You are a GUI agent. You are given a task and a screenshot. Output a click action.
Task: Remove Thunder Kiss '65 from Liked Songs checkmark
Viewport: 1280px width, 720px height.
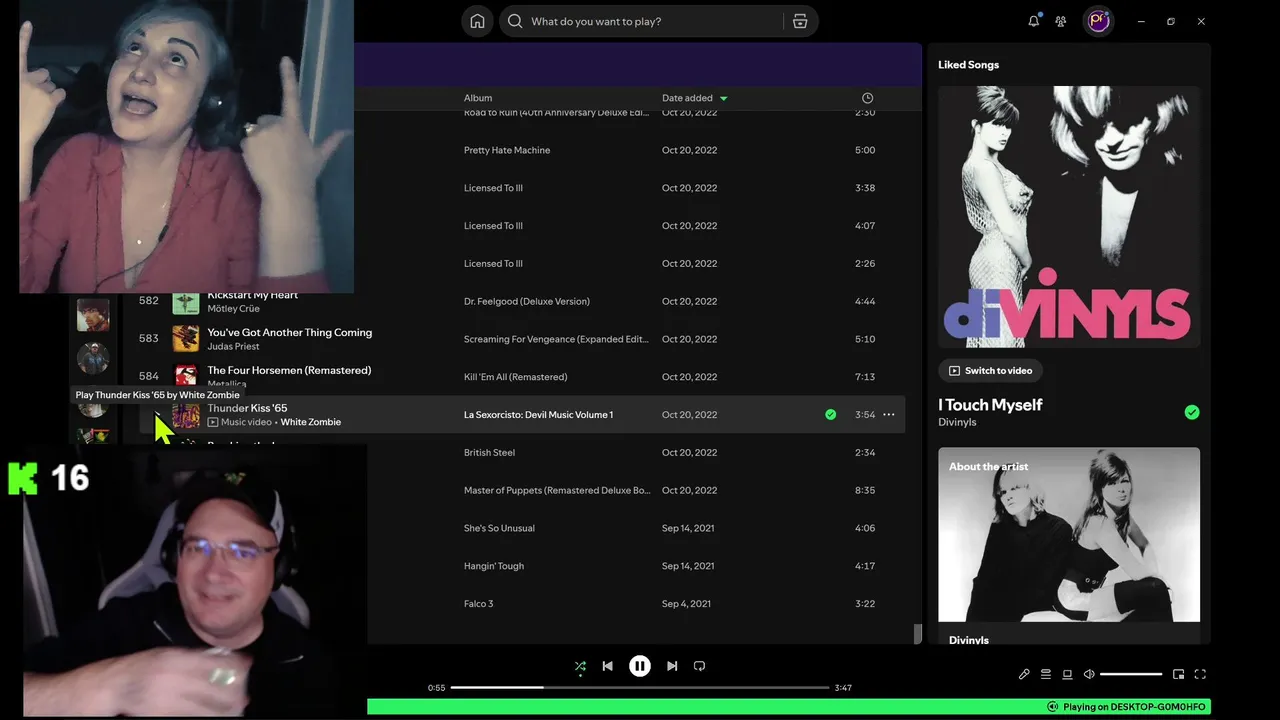(x=830, y=415)
